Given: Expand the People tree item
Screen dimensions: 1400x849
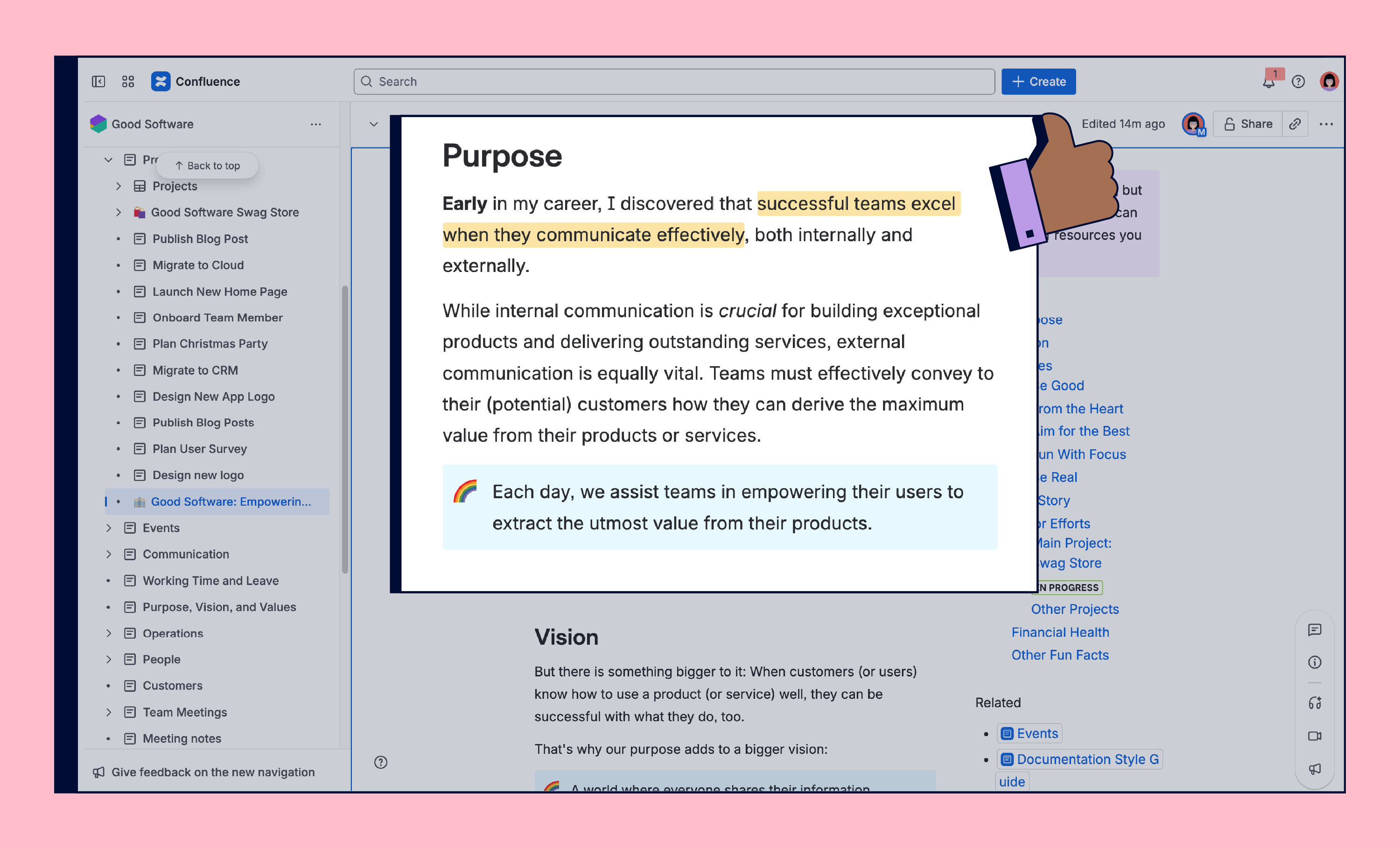Looking at the screenshot, I should (x=109, y=659).
